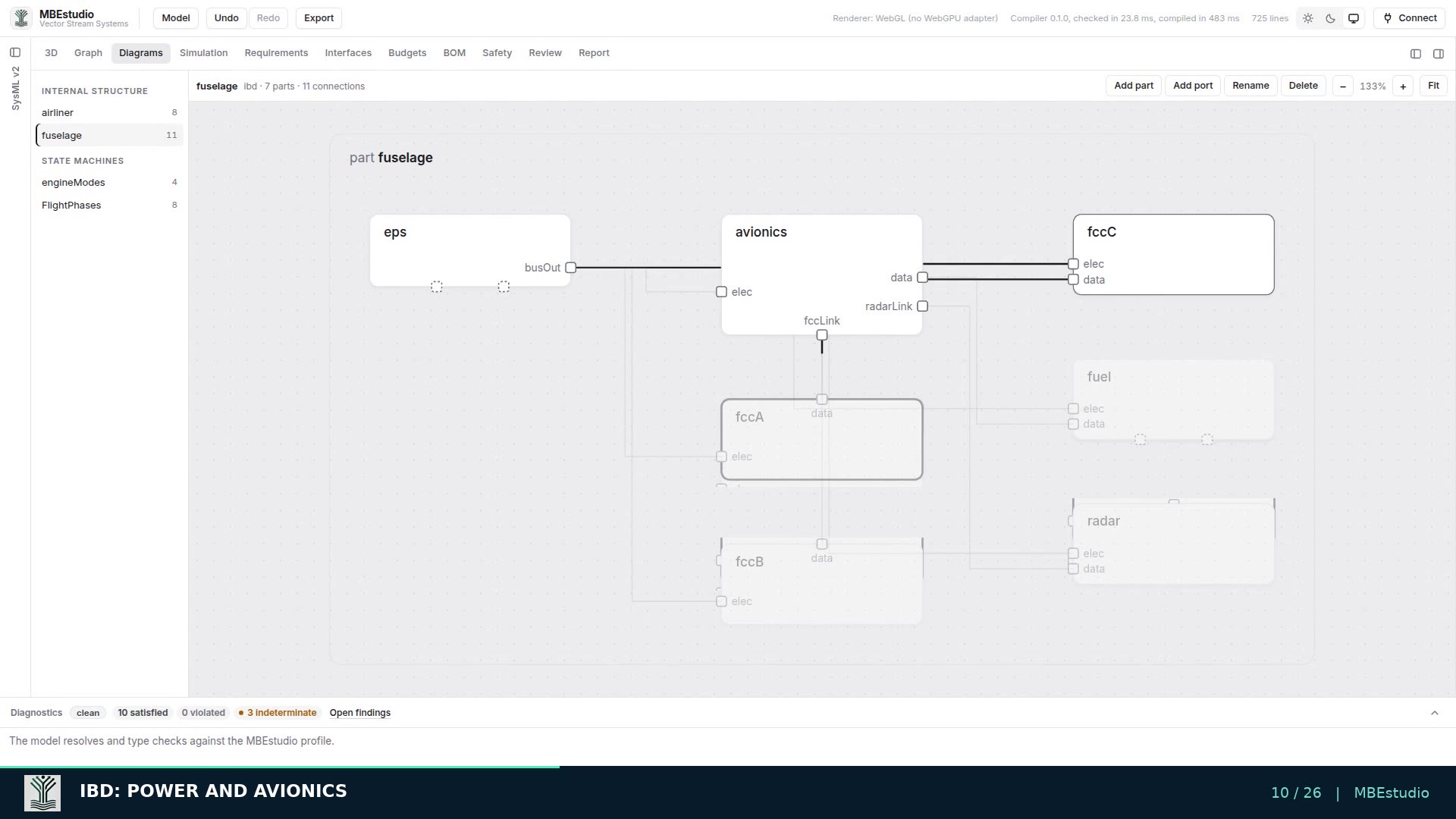Open the Review tab
The width and height of the screenshot is (1456, 819).
[545, 53]
